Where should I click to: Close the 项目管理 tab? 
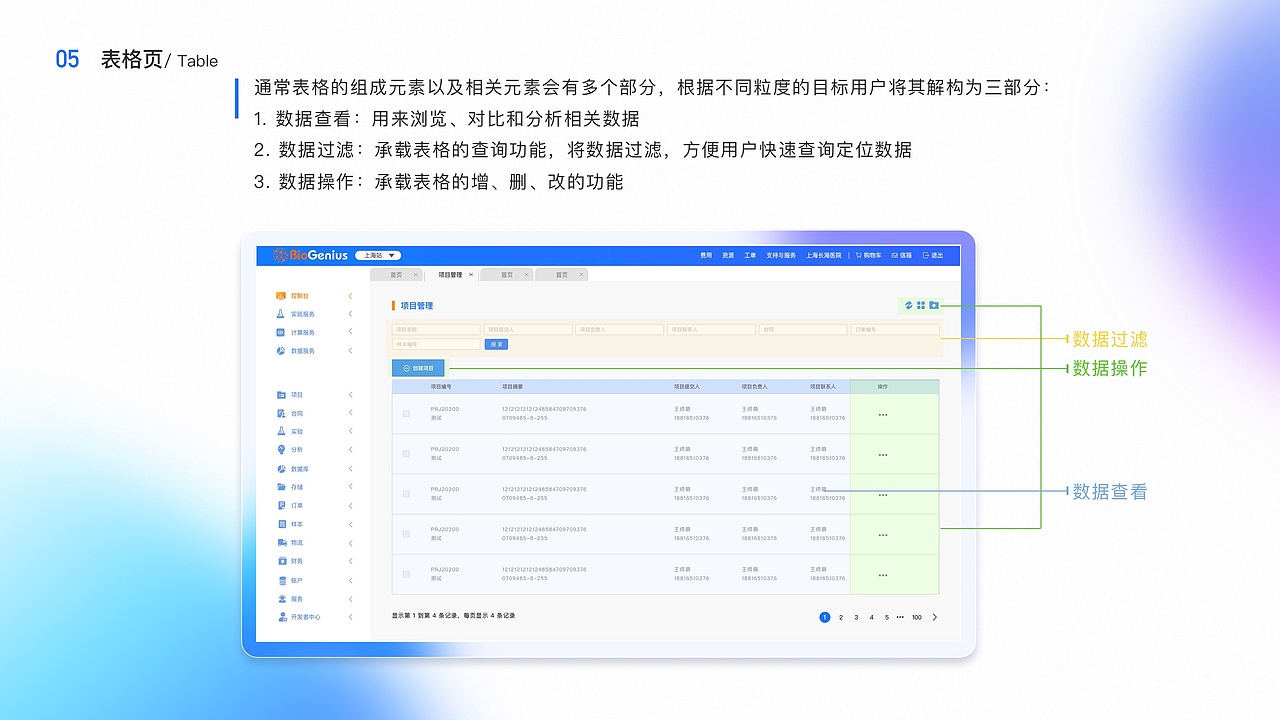tap(471, 274)
